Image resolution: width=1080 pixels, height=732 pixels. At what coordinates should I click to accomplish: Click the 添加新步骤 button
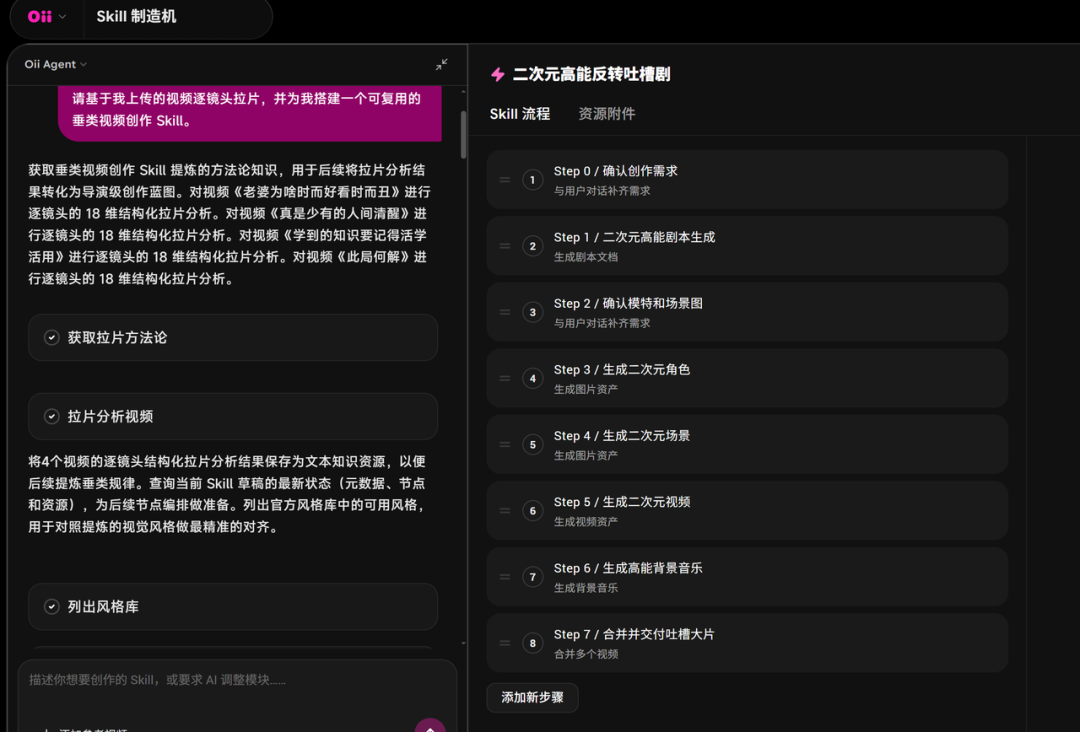pyautogui.click(x=532, y=698)
